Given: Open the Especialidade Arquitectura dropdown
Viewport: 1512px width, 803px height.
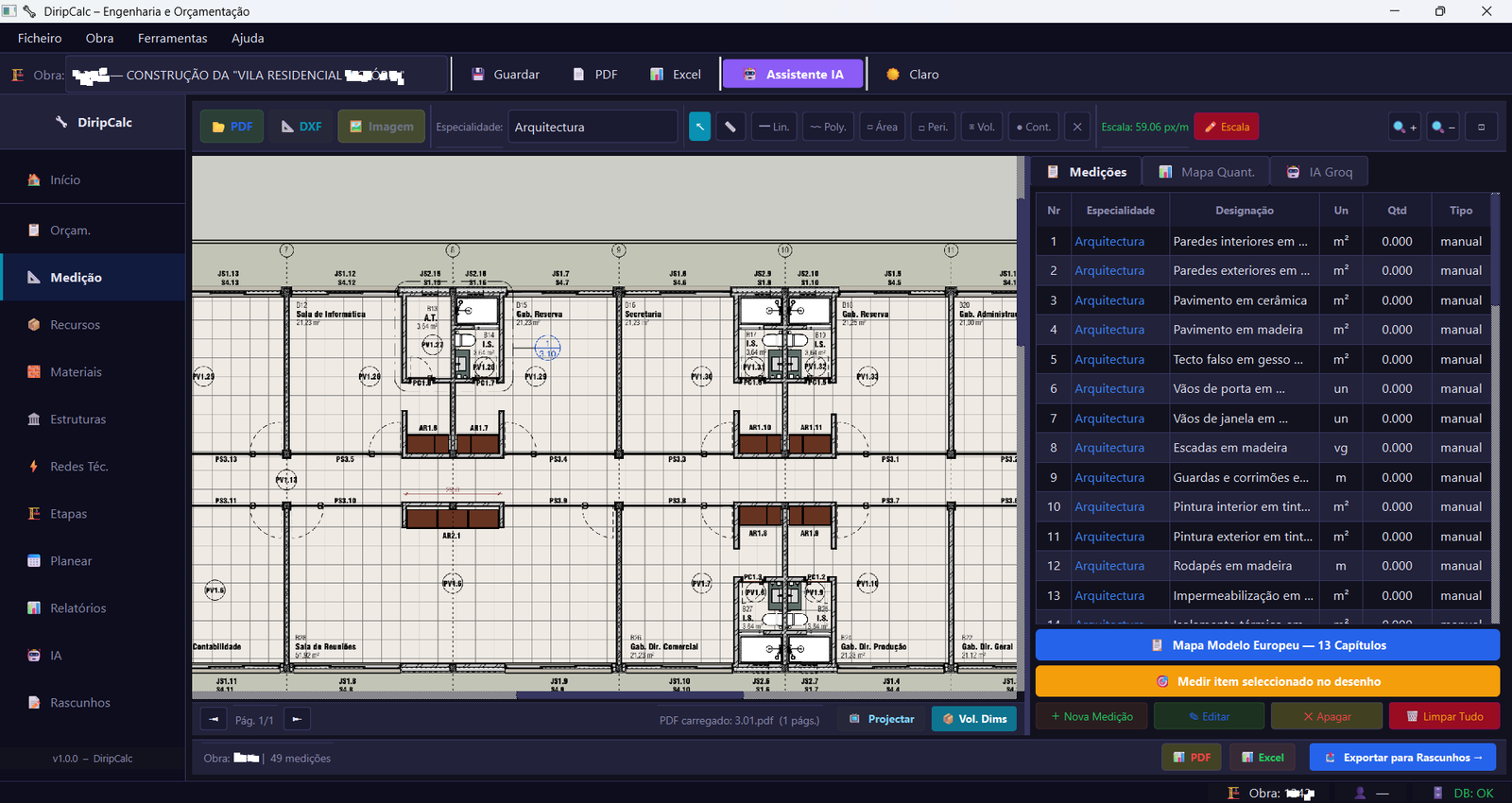Looking at the screenshot, I should (593, 127).
